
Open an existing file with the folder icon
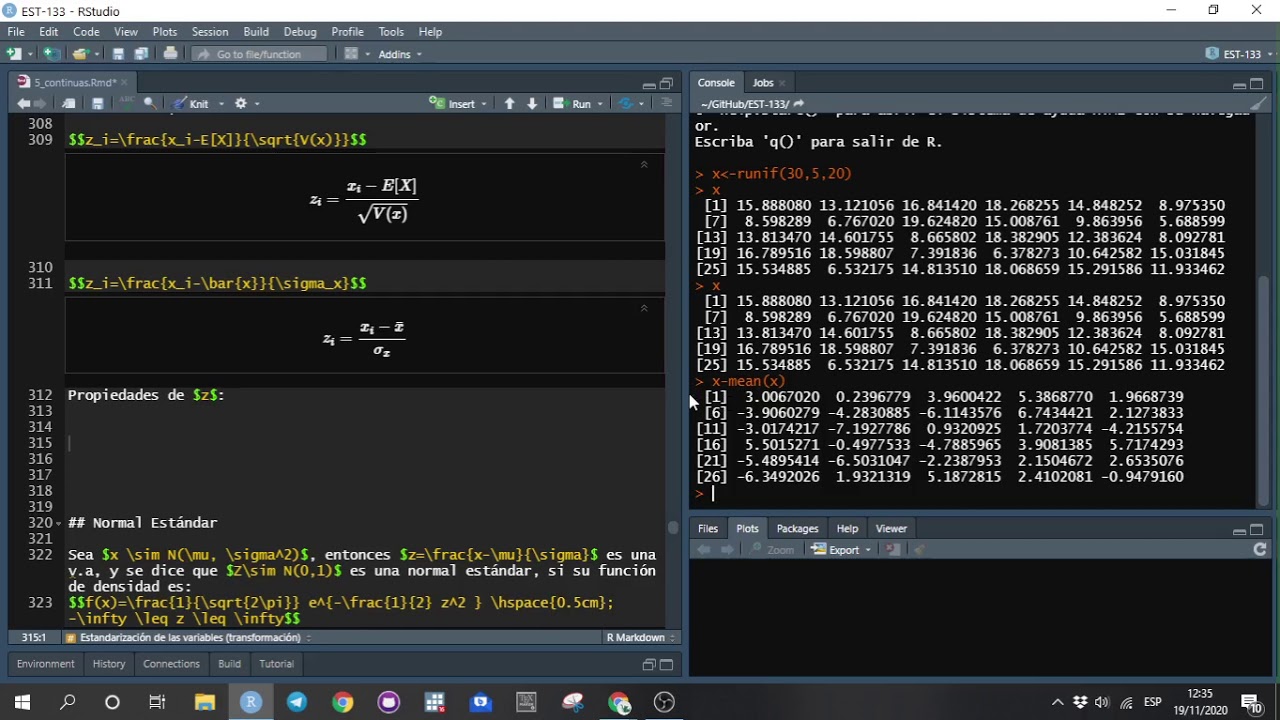point(80,54)
